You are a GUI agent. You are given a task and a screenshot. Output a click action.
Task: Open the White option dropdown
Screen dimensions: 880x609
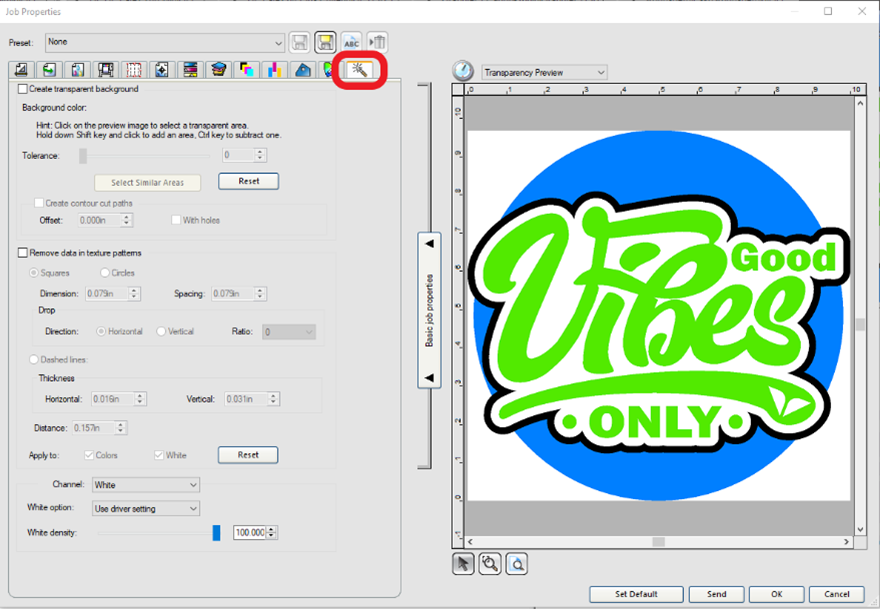tap(145, 509)
